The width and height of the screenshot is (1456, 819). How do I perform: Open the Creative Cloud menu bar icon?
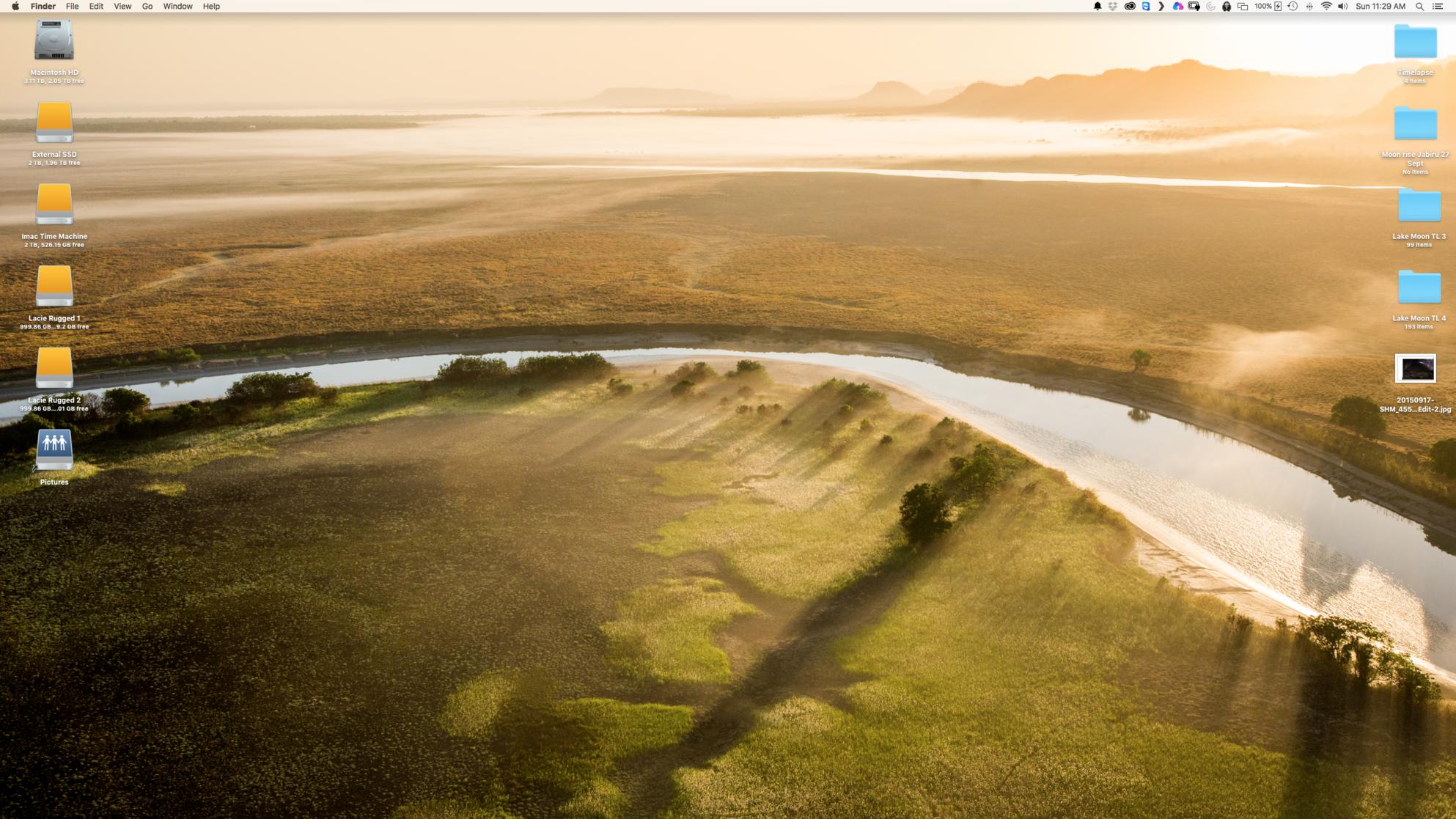click(1130, 7)
